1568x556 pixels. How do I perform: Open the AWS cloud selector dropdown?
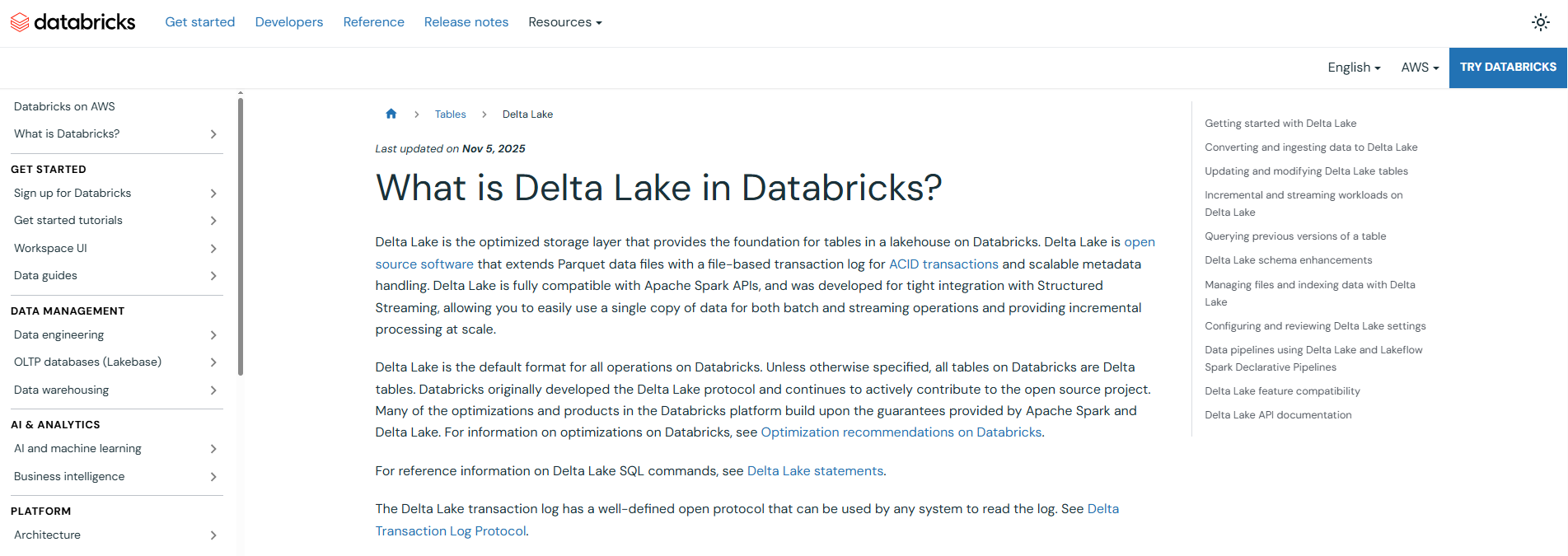coord(1419,68)
